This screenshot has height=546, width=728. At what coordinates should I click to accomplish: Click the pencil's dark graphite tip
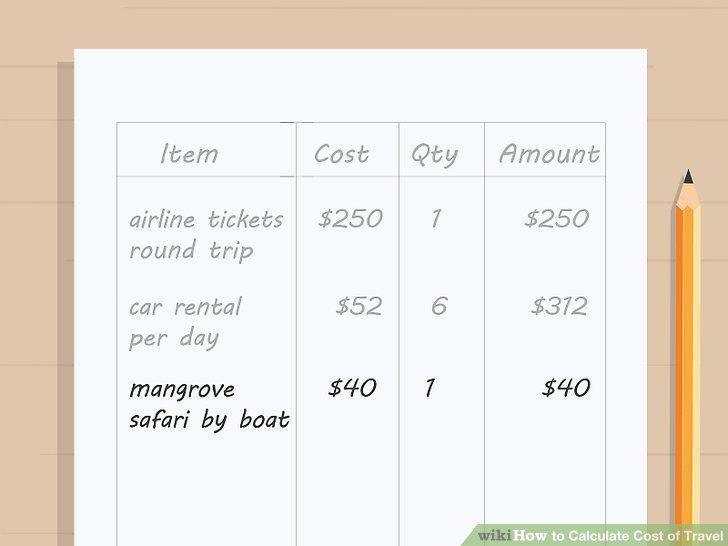[689, 176]
